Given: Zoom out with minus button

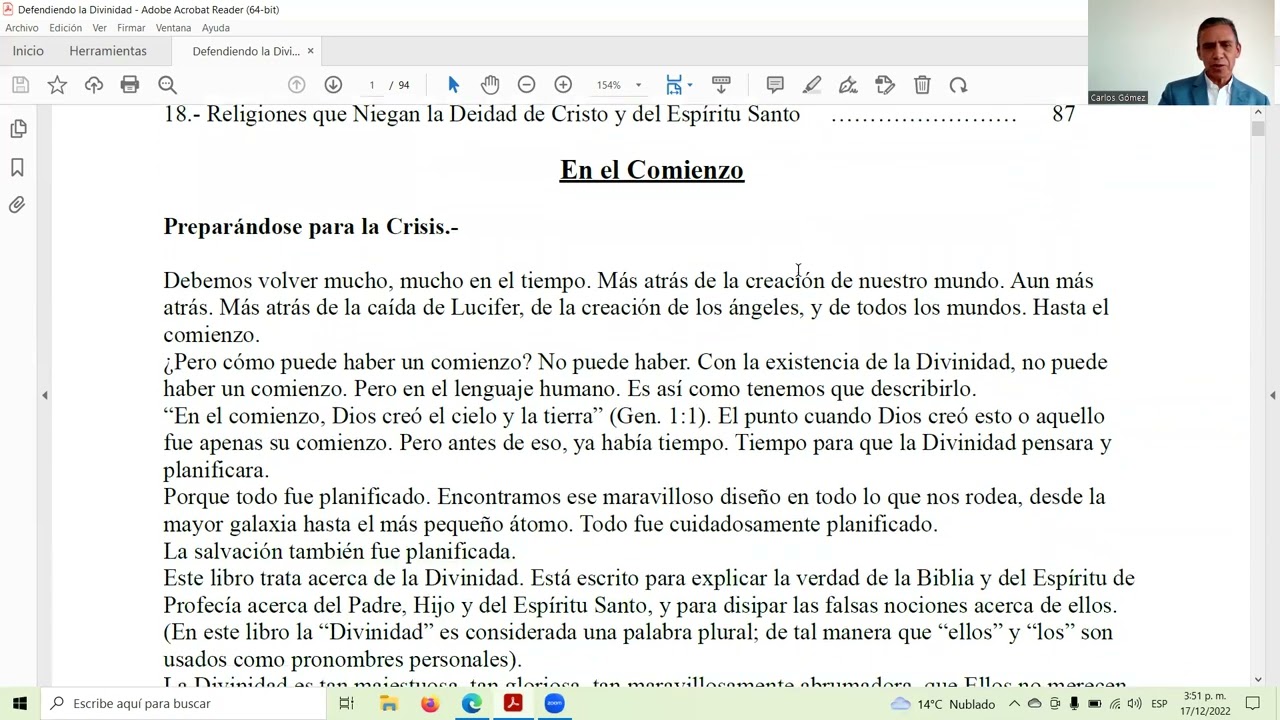Looking at the screenshot, I should tap(526, 85).
